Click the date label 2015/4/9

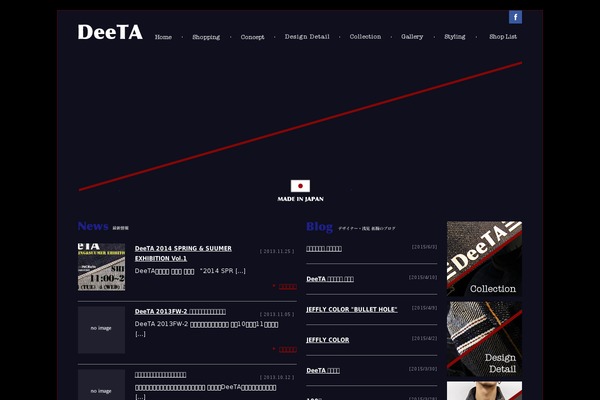click(424, 308)
